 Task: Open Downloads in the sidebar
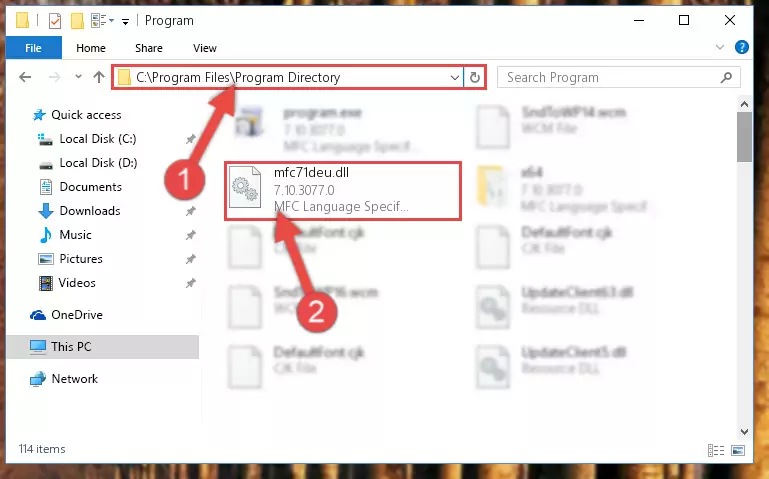point(90,211)
